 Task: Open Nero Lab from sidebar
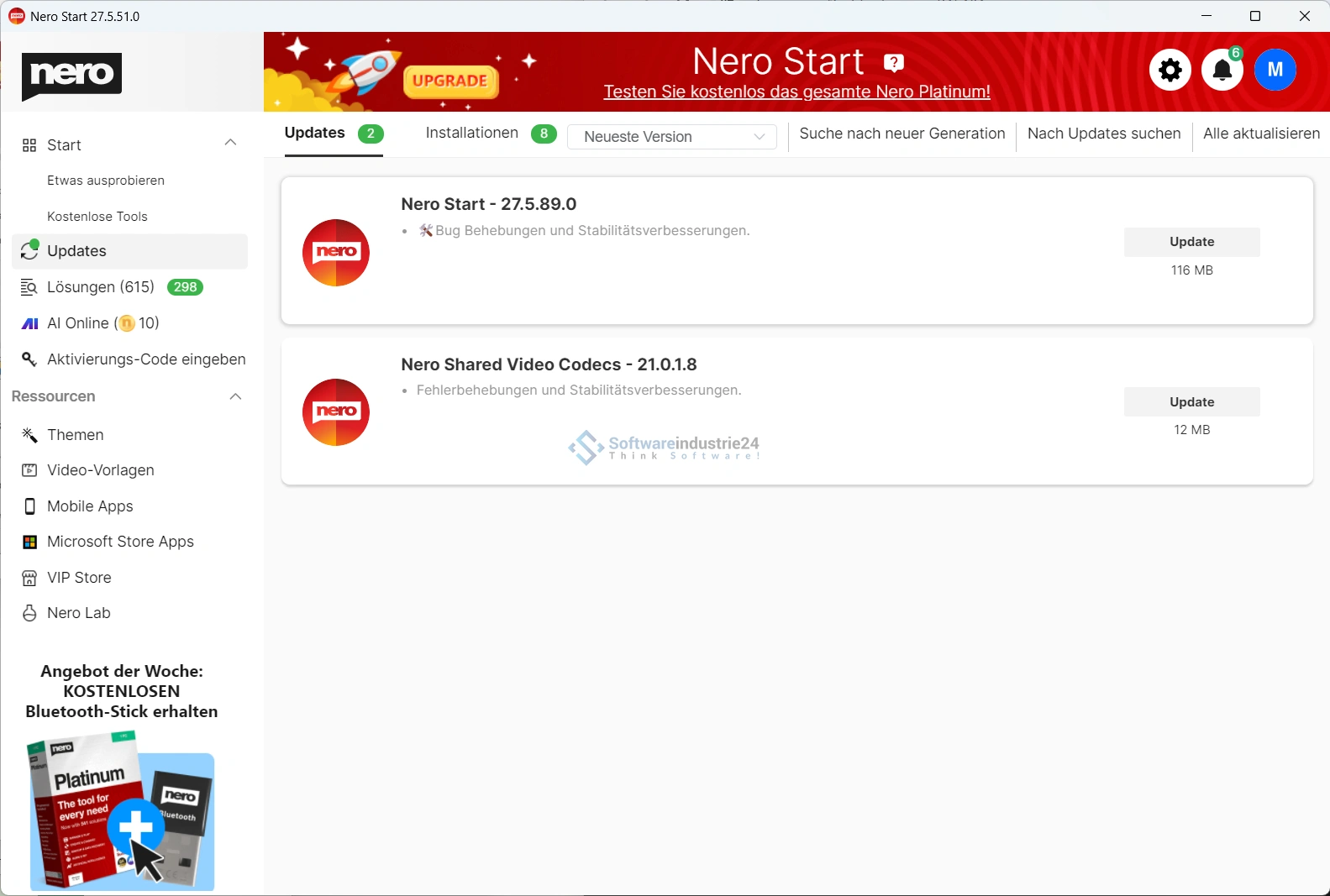(x=78, y=613)
